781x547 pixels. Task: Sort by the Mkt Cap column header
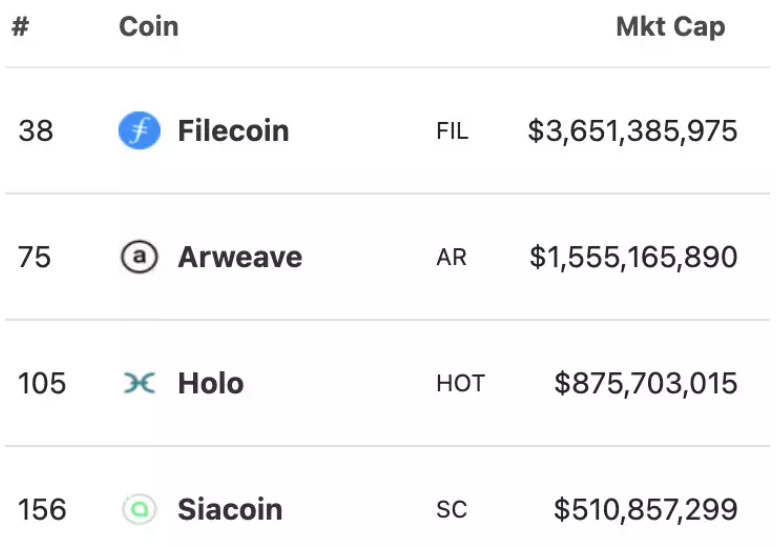point(670,27)
